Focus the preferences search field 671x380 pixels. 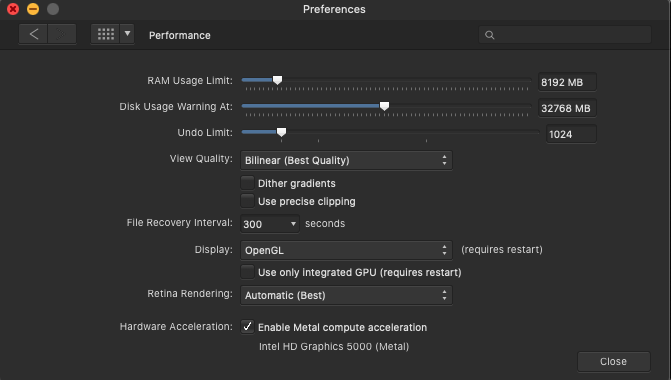click(x=565, y=35)
